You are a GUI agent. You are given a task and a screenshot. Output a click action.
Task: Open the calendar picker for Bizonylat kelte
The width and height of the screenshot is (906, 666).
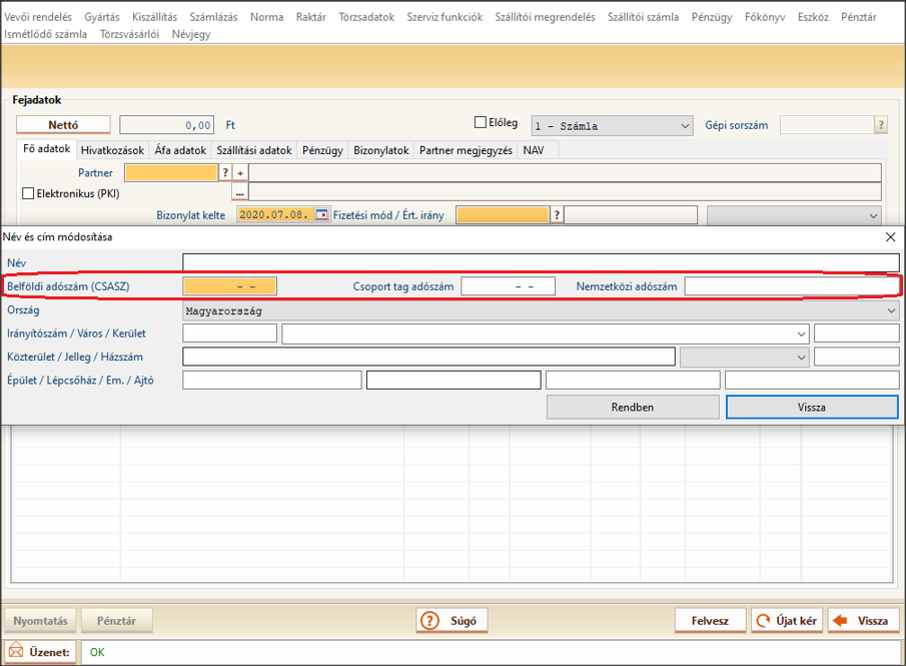click(x=322, y=214)
